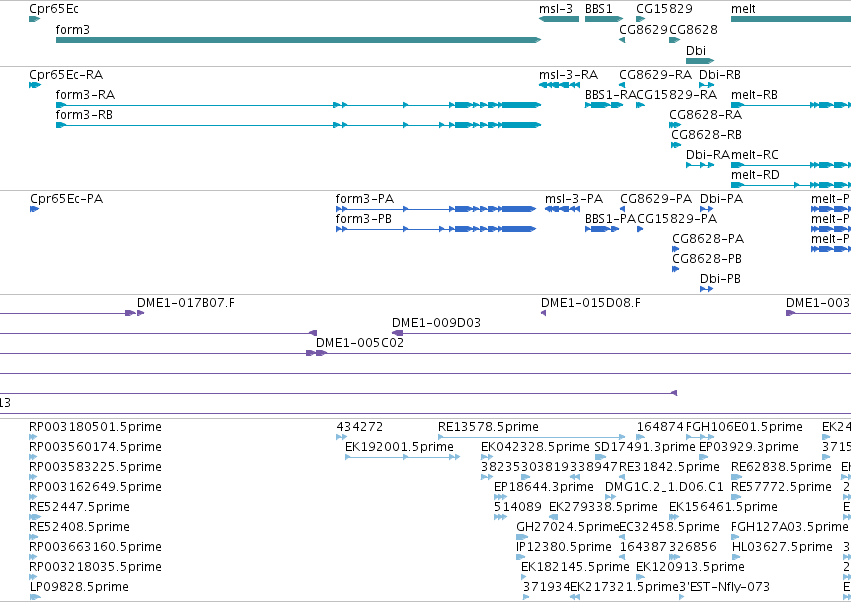Select the form3-PB protein feature
This screenshot has height=602, width=851.
436,229
